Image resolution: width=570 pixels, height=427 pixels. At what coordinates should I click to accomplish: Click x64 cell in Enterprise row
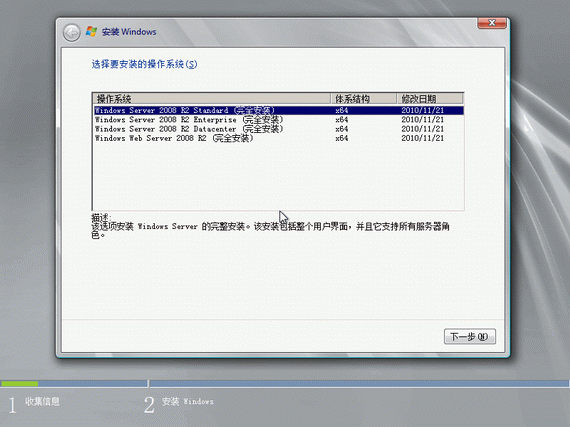pyautogui.click(x=342, y=120)
